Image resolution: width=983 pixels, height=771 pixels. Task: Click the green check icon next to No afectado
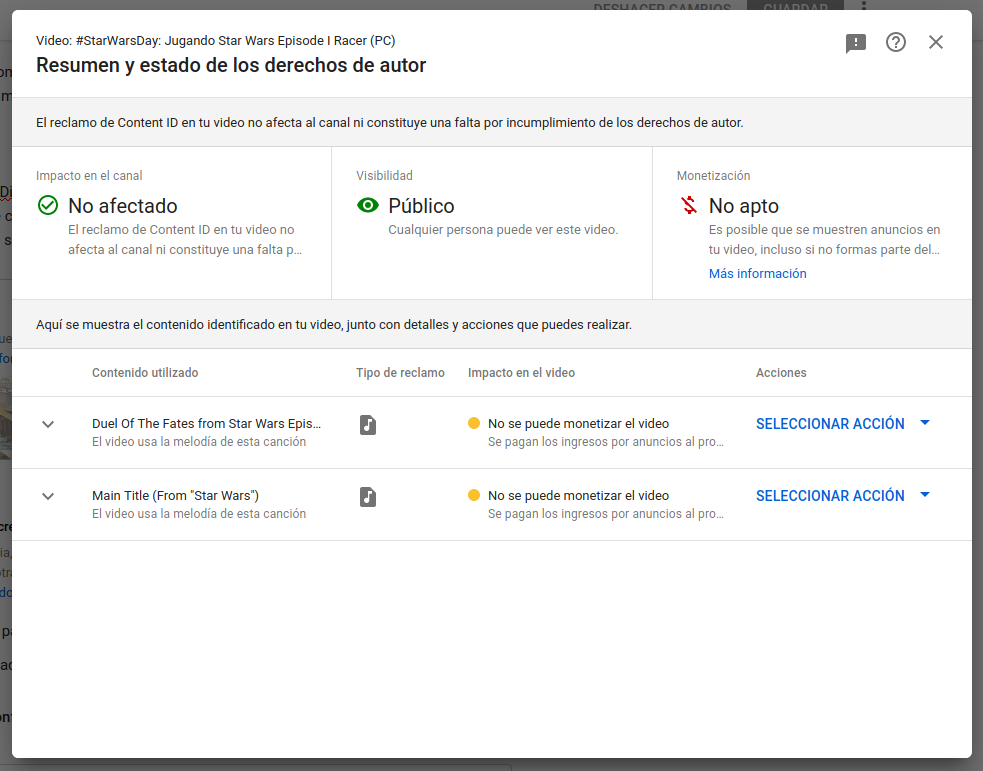pos(46,205)
